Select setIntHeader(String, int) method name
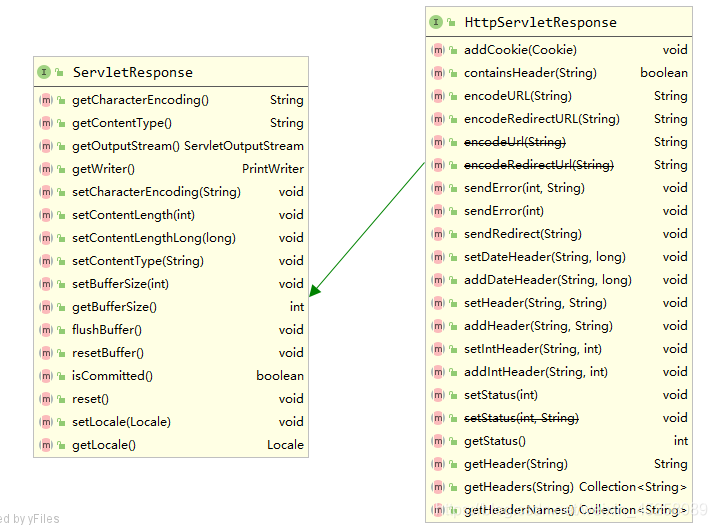The width and height of the screenshot is (717, 528). [533, 349]
